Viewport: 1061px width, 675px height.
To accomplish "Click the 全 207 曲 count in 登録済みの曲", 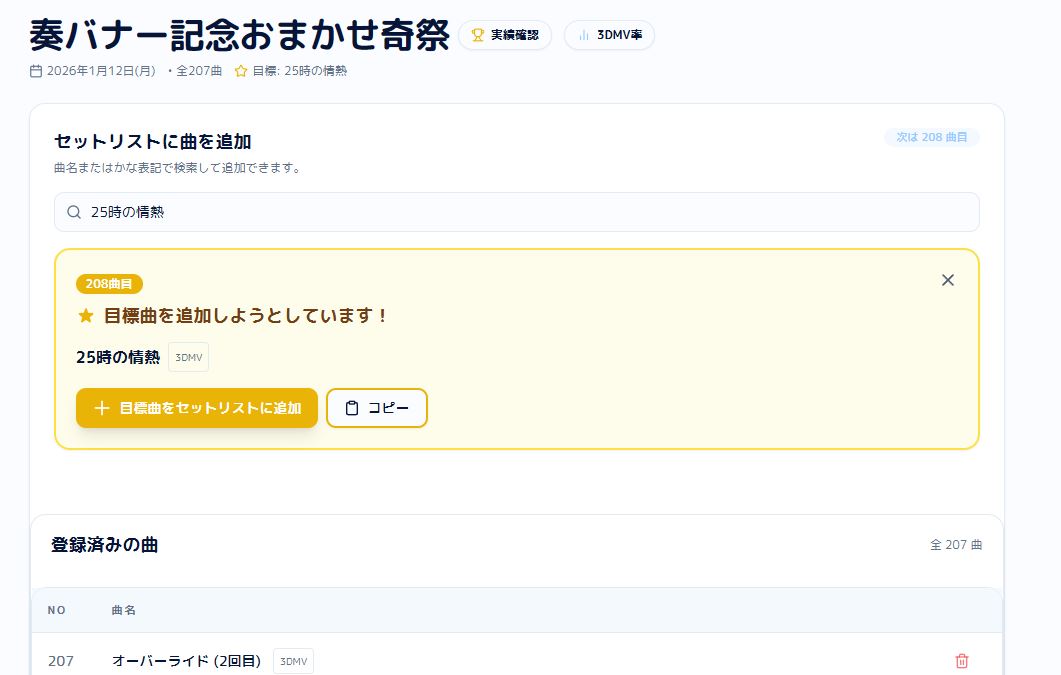I will click(x=956, y=545).
